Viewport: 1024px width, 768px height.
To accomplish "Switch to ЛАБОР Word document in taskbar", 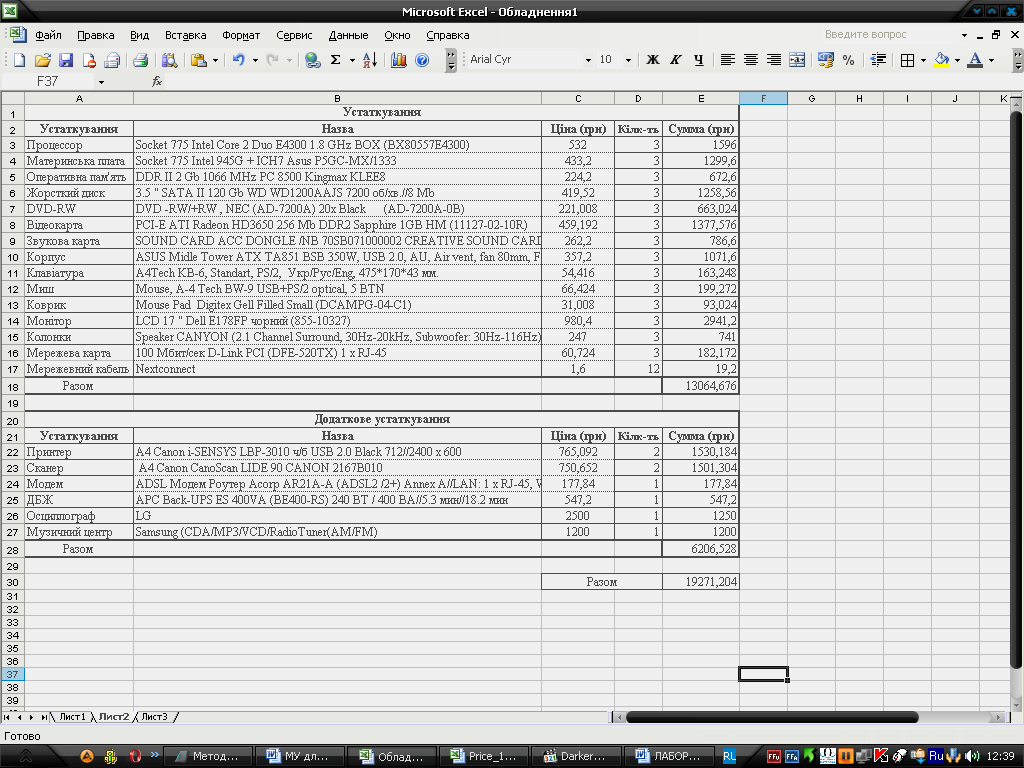I will point(668,756).
